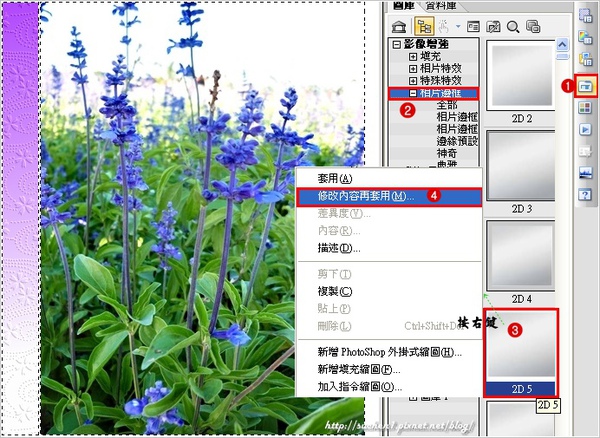Open the histogram landscape panel icon
600x438 pixels.
585,173
